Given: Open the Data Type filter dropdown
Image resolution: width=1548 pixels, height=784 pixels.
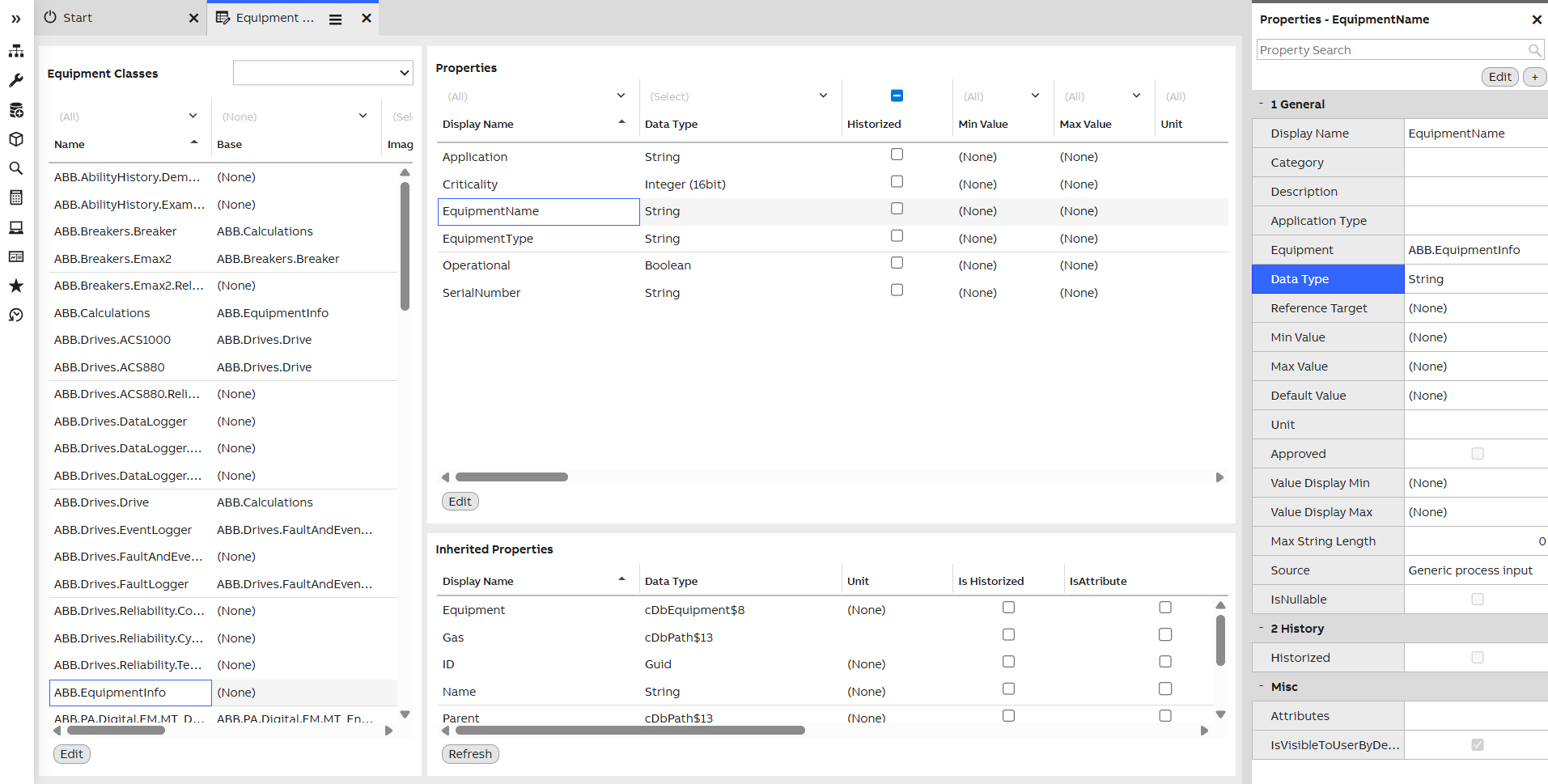Looking at the screenshot, I should (823, 95).
